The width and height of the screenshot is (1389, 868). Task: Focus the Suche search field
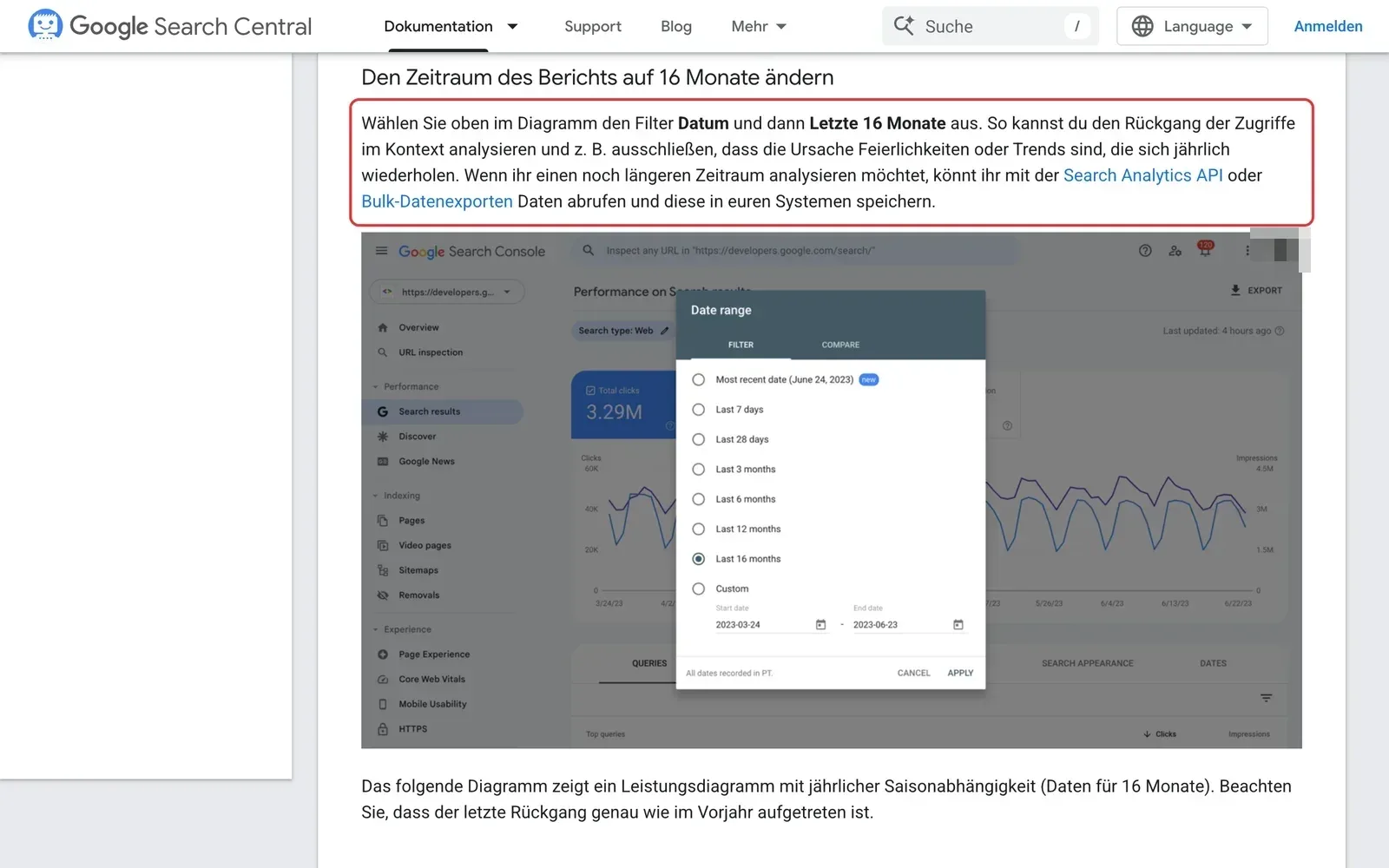pyautogui.click(x=991, y=26)
